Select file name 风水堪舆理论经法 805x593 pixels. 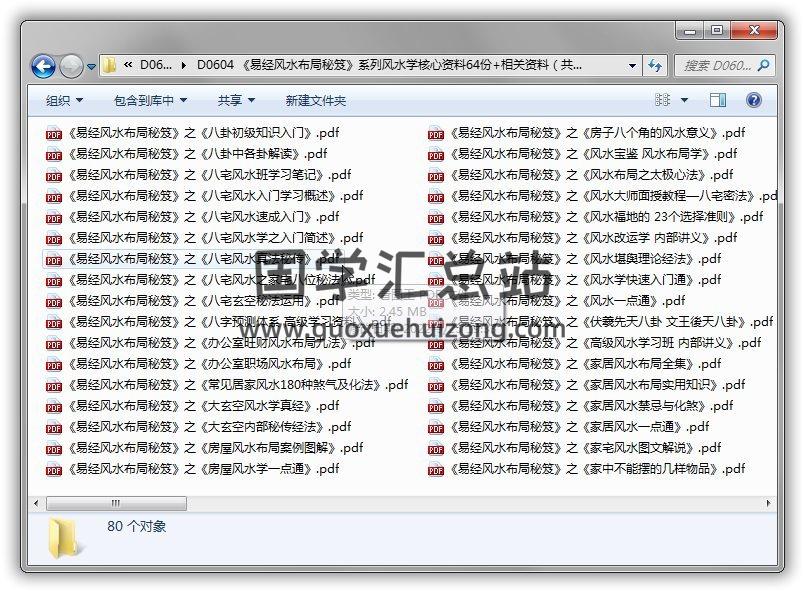[x=585, y=259]
